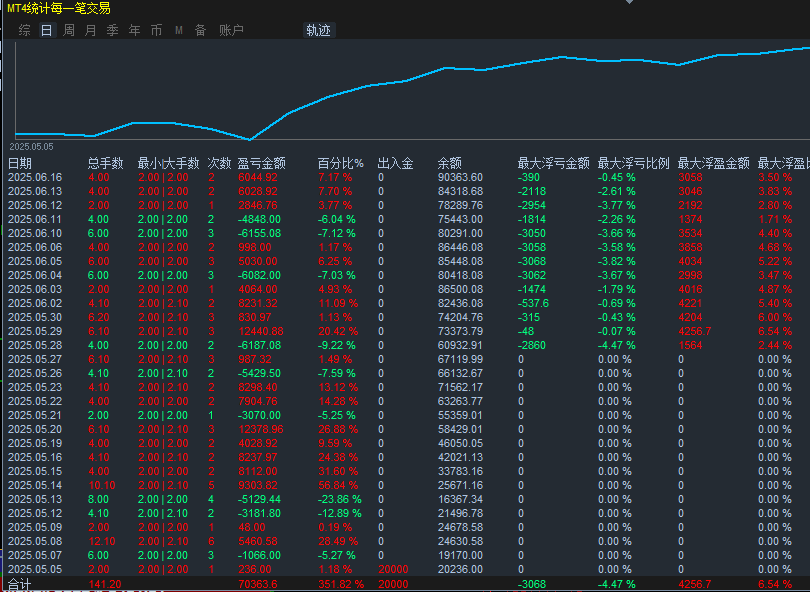The width and height of the screenshot is (810, 592).
Task: Click the 盈亏金额 column header
Action: point(261,164)
